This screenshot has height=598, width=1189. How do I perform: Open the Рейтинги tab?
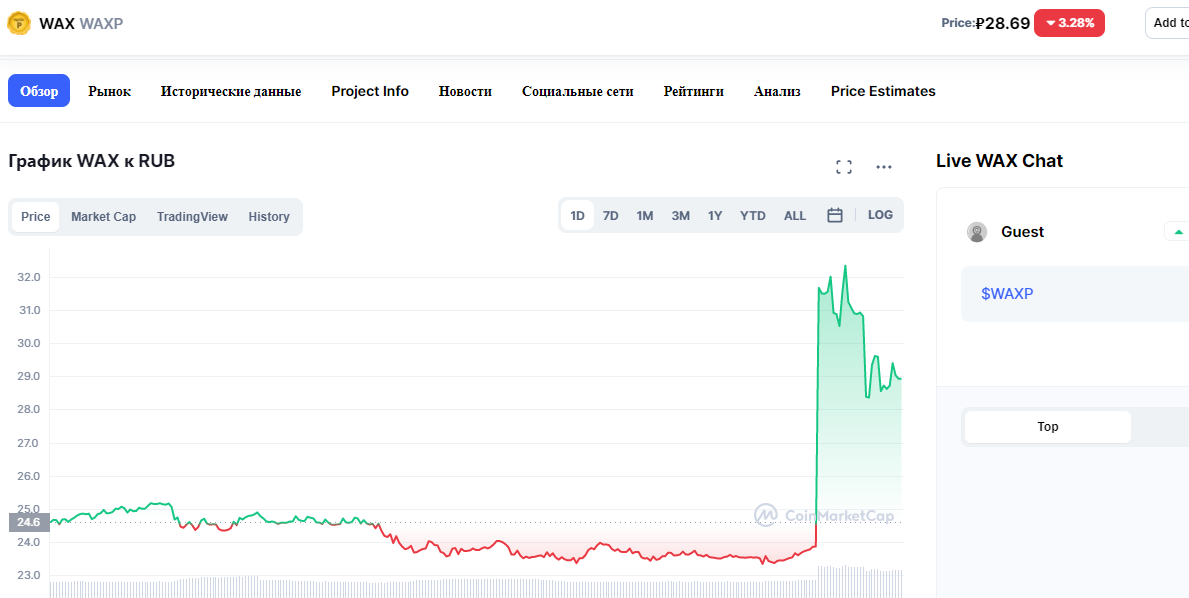(x=693, y=91)
